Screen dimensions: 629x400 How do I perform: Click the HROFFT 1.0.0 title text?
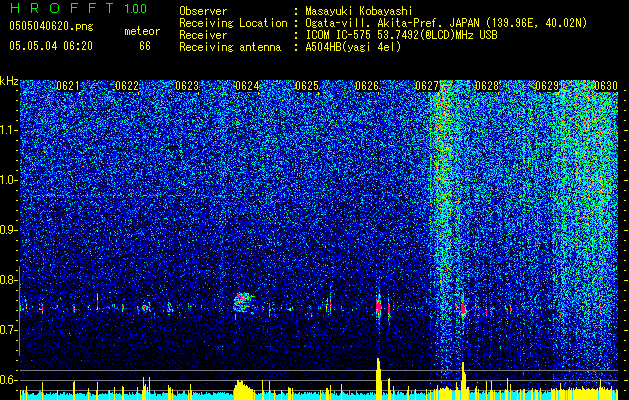[x=79, y=8]
